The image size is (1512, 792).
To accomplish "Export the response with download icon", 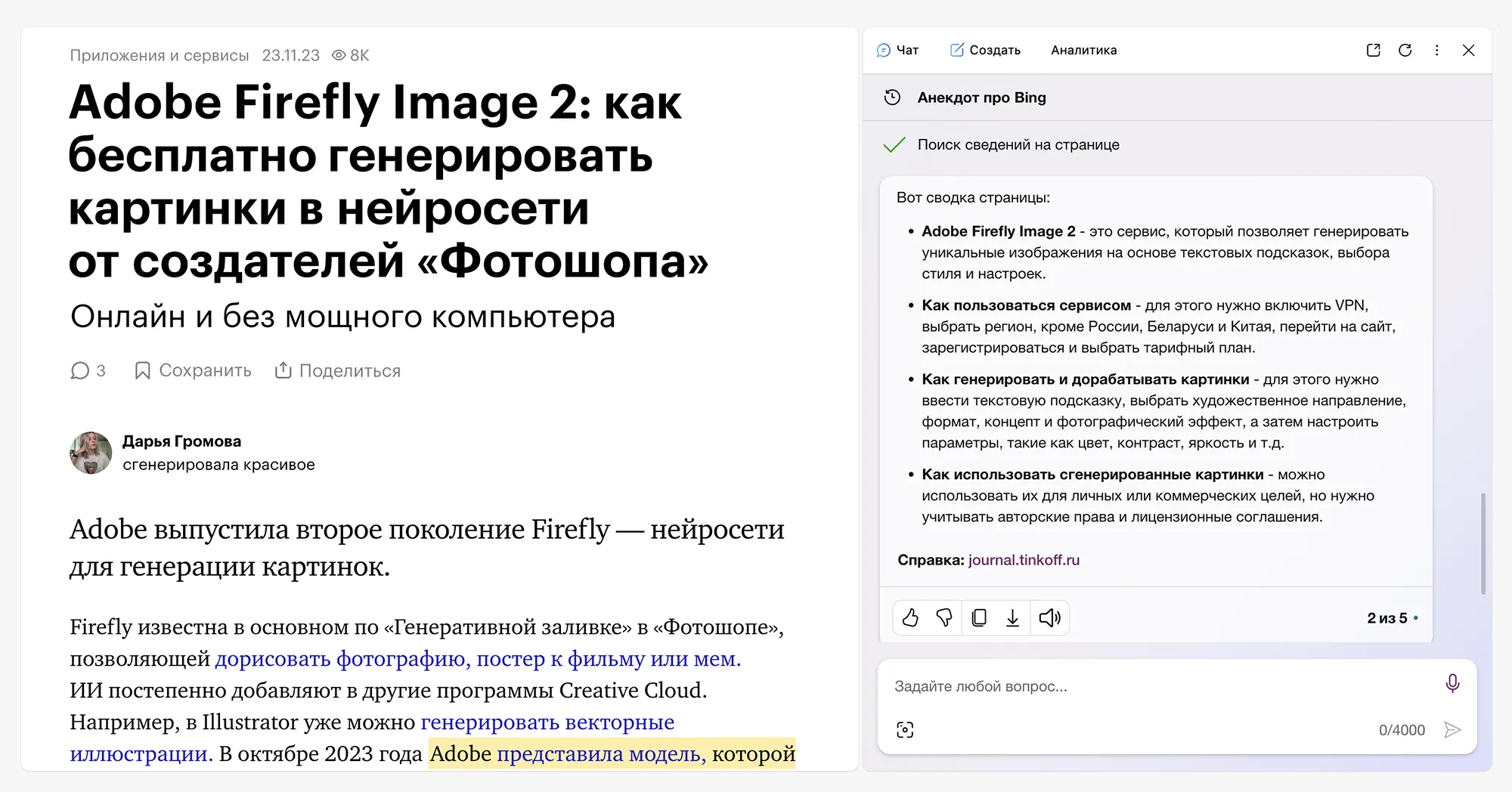I will 1012,618.
